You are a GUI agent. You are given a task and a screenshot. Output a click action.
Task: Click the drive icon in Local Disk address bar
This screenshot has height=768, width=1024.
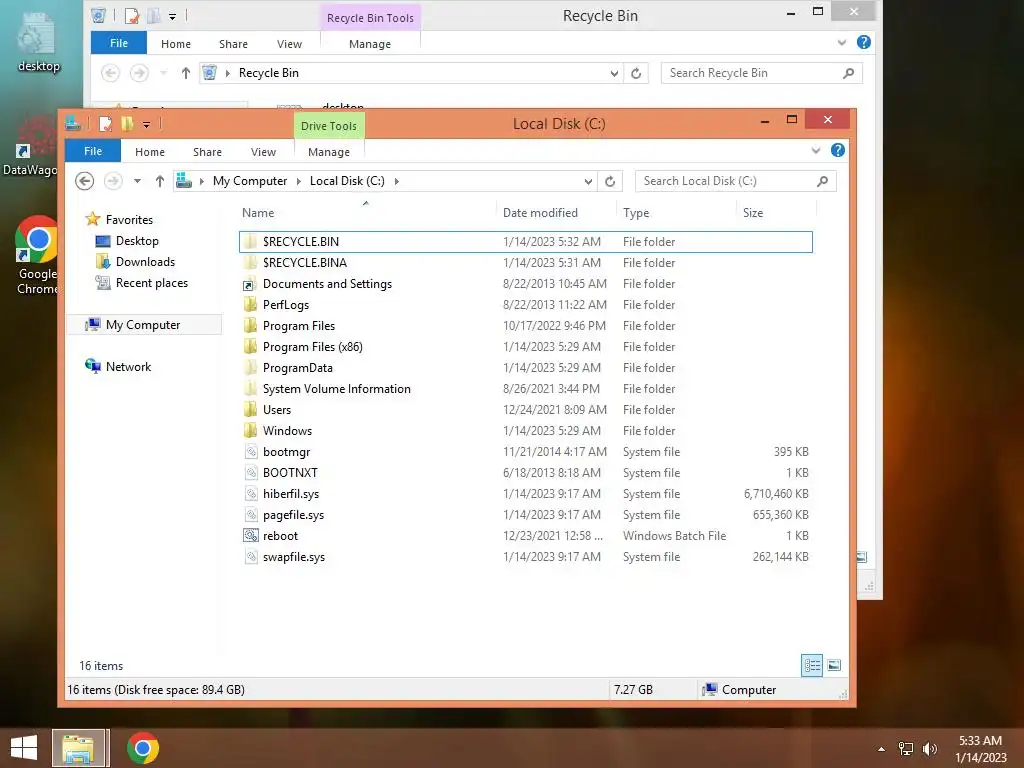click(x=184, y=180)
